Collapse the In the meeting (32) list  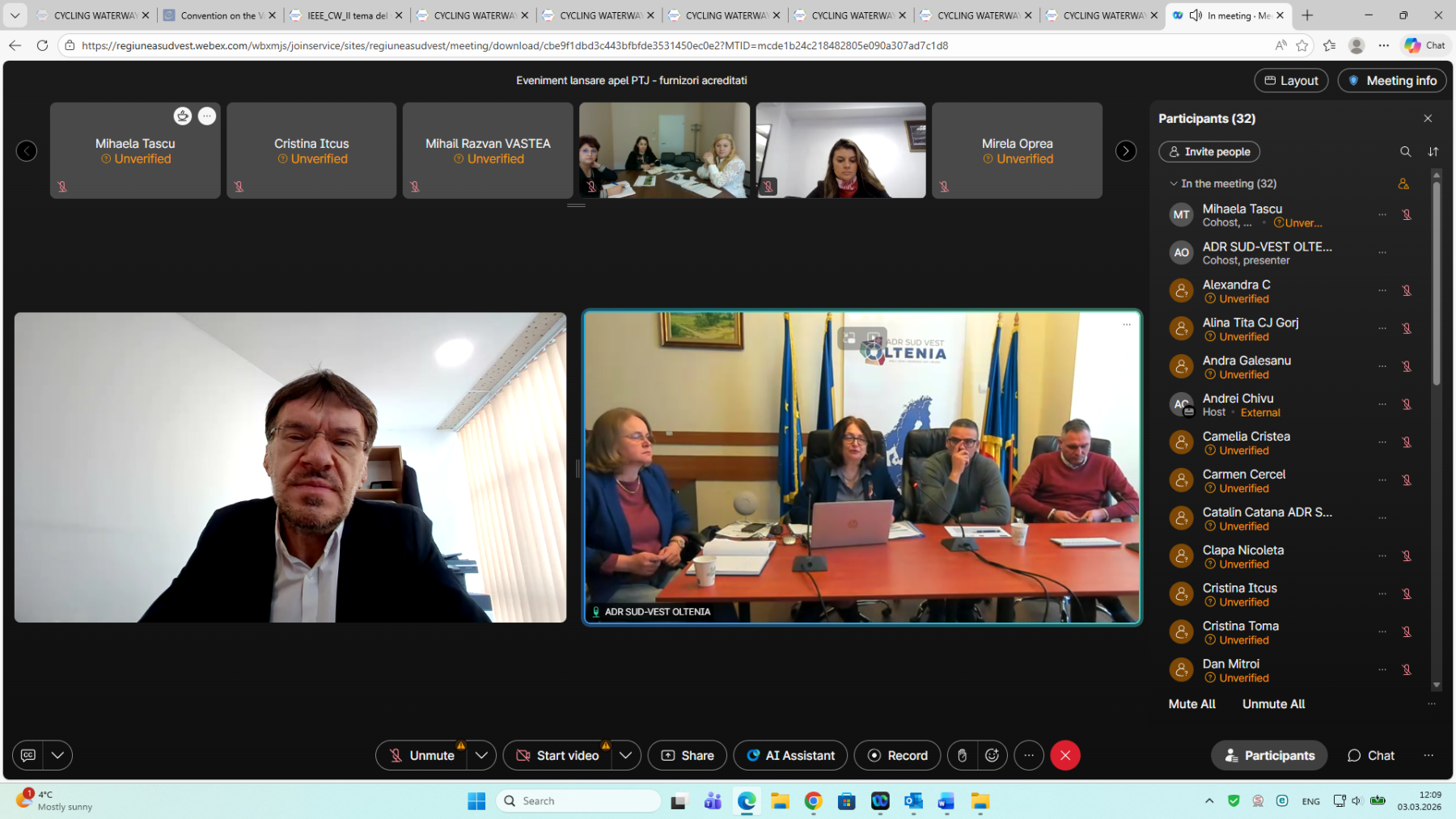[x=1174, y=184]
